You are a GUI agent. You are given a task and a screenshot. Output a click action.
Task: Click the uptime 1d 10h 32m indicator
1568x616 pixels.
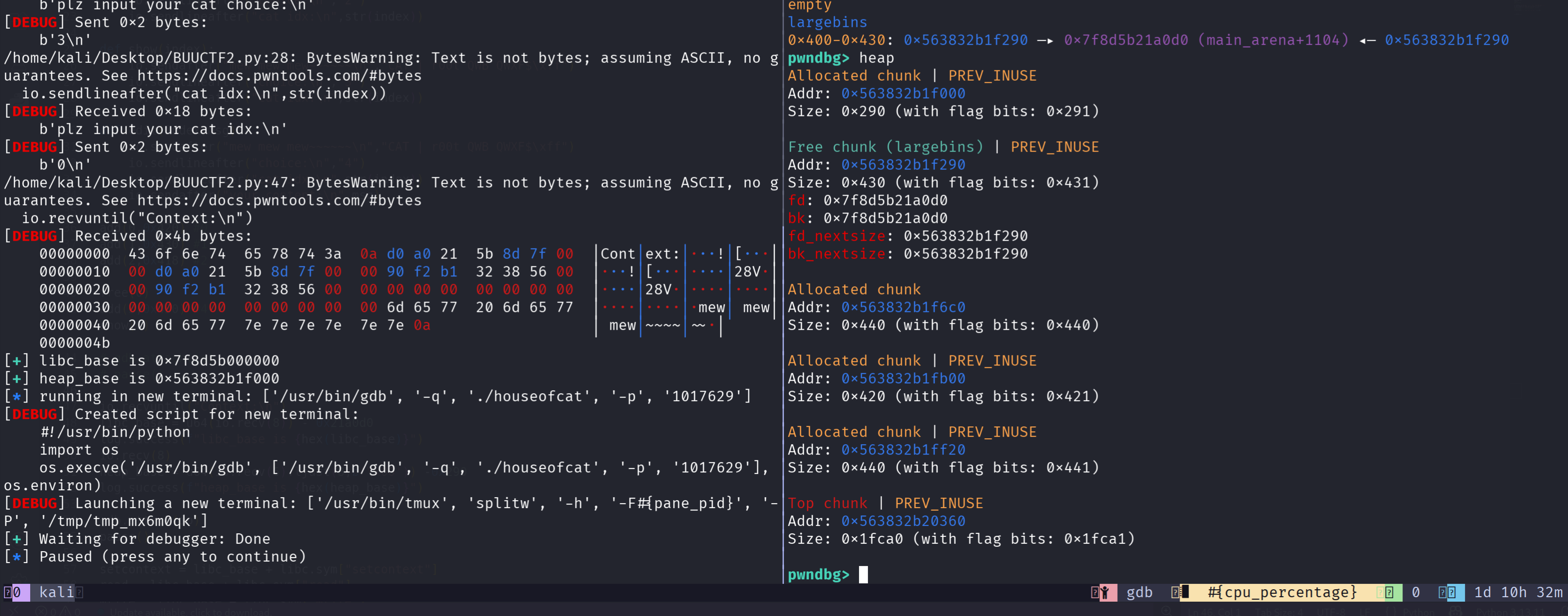tap(1518, 592)
